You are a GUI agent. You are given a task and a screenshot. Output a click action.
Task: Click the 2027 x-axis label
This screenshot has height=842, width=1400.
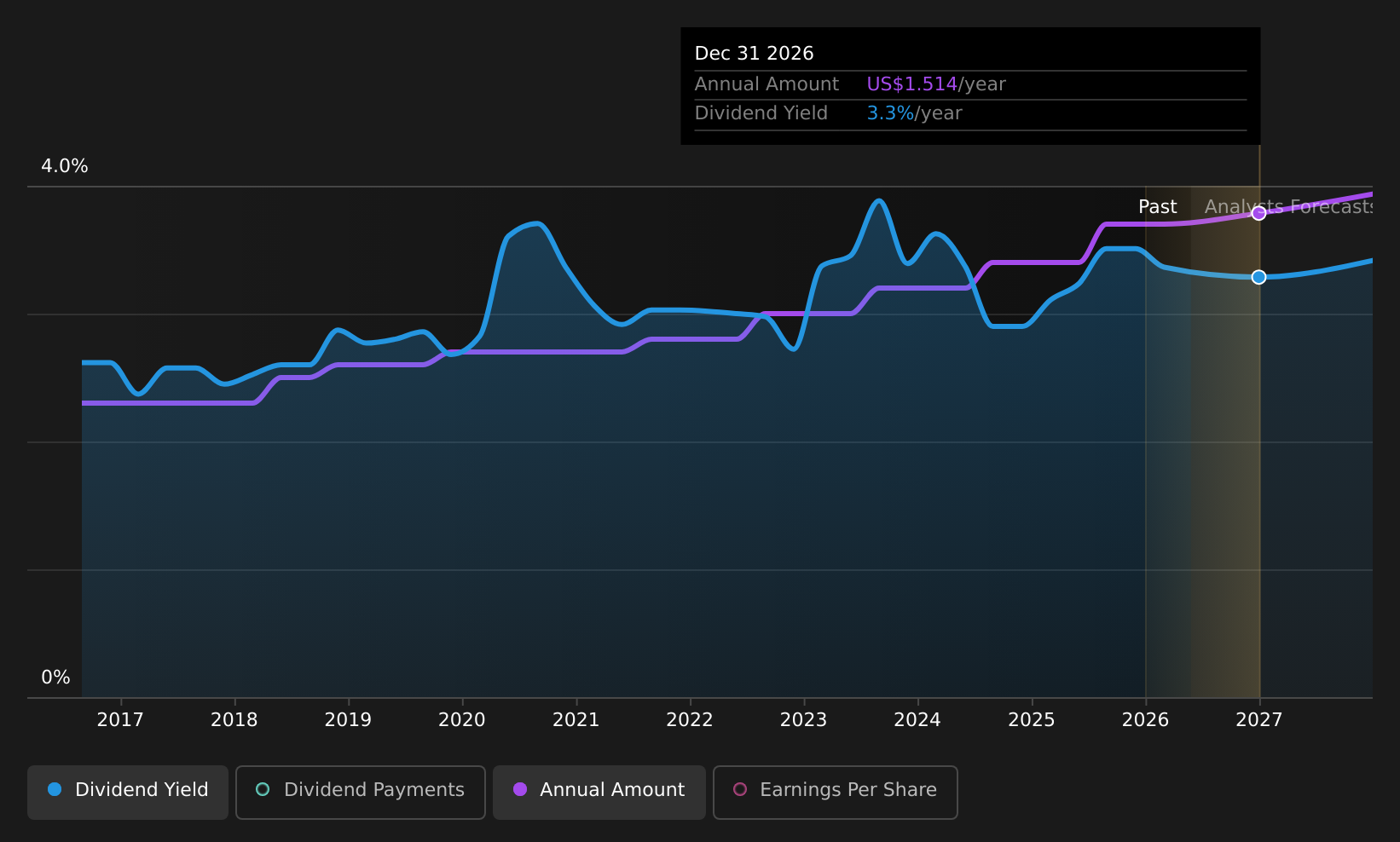pos(1259,720)
